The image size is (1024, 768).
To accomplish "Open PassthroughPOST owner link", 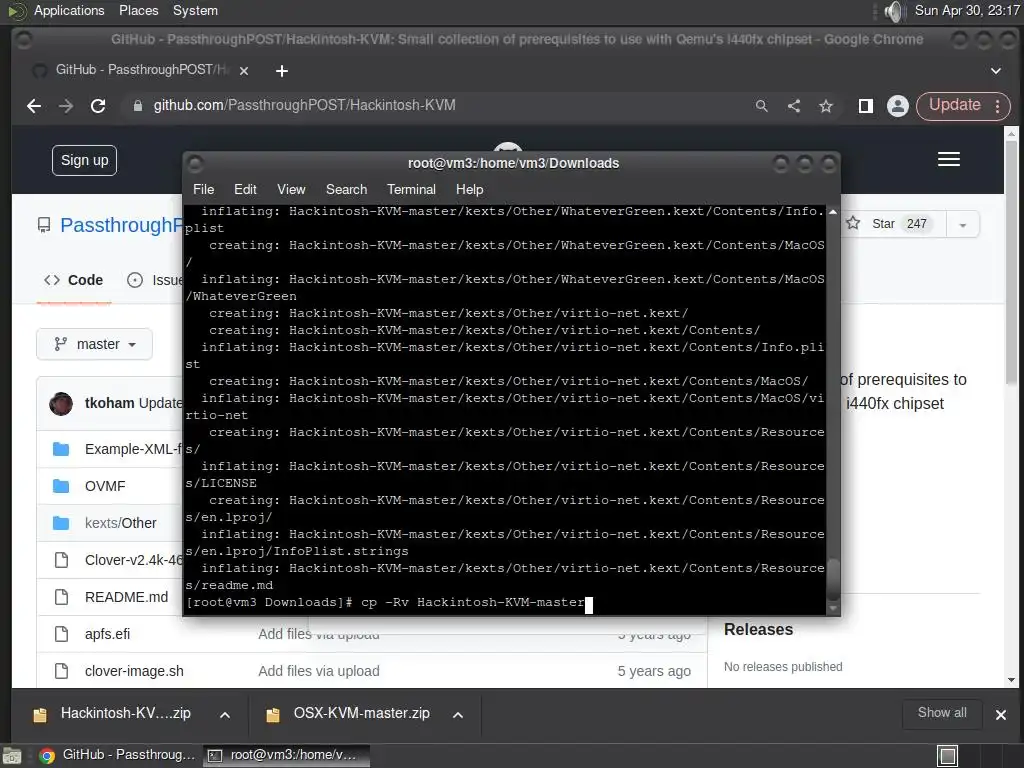I will (x=121, y=225).
